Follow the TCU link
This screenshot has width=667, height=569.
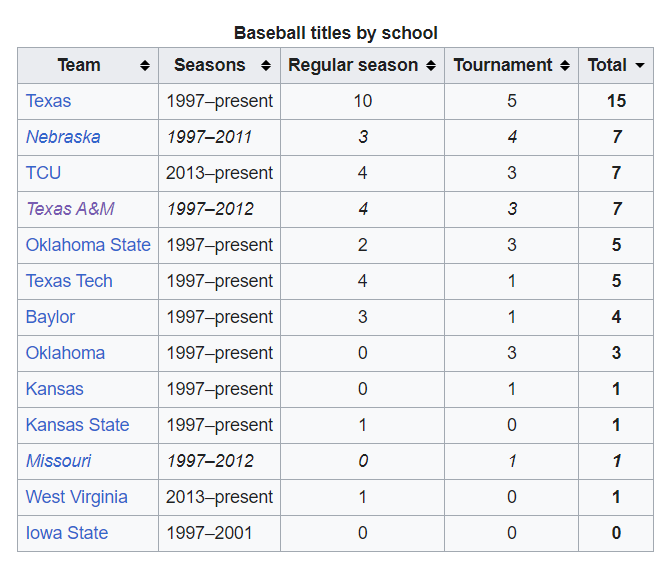43,173
